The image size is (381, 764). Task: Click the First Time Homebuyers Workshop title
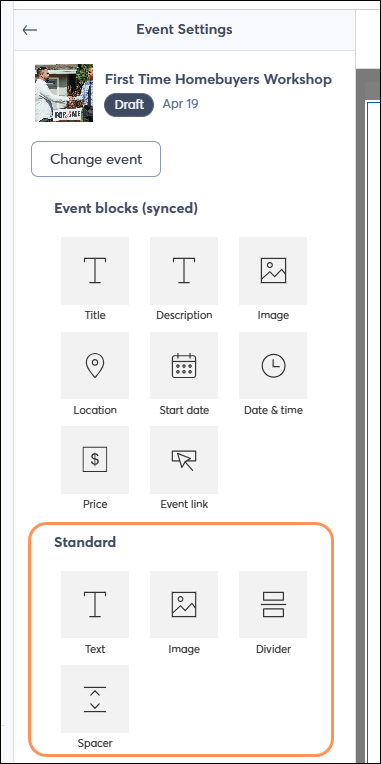click(x=218, y=79)
